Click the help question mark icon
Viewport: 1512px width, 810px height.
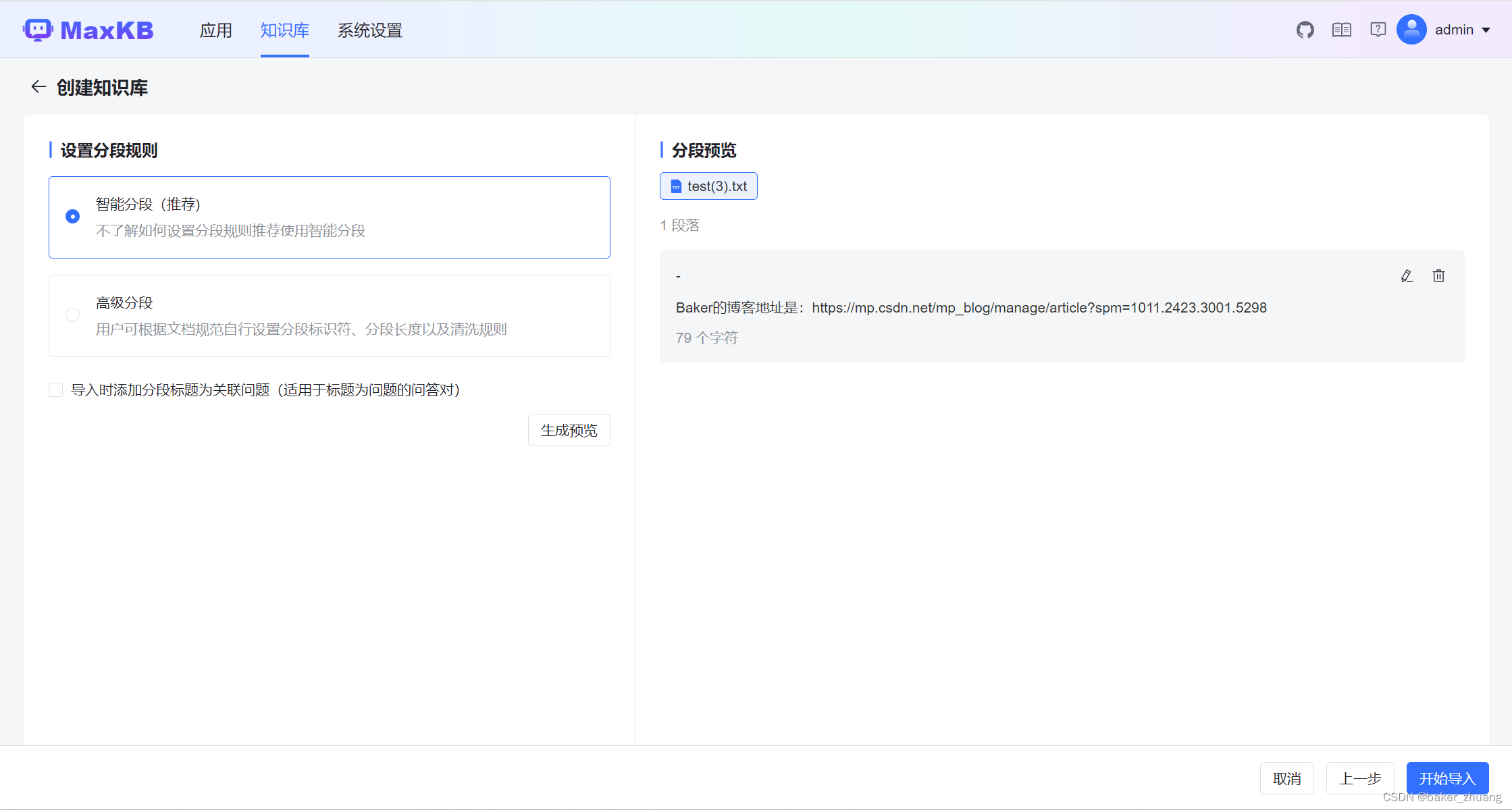(1378, 30)
